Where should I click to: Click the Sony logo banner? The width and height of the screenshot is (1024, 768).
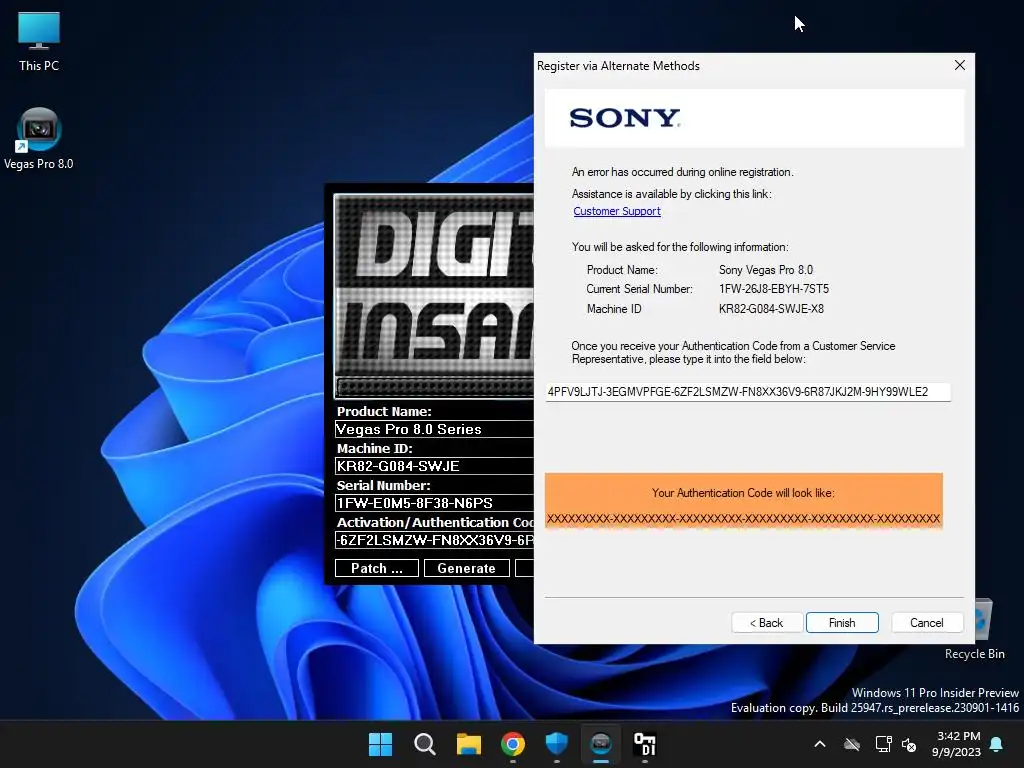(x=754, y=118)
